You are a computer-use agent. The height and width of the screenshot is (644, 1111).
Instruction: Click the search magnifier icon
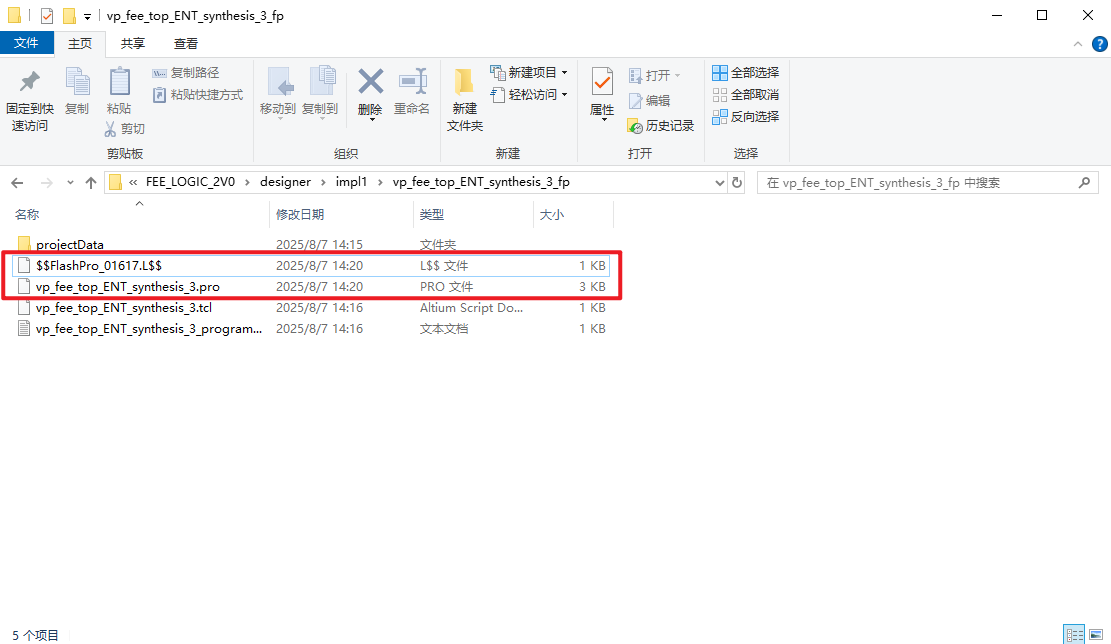pos(1084,183)
